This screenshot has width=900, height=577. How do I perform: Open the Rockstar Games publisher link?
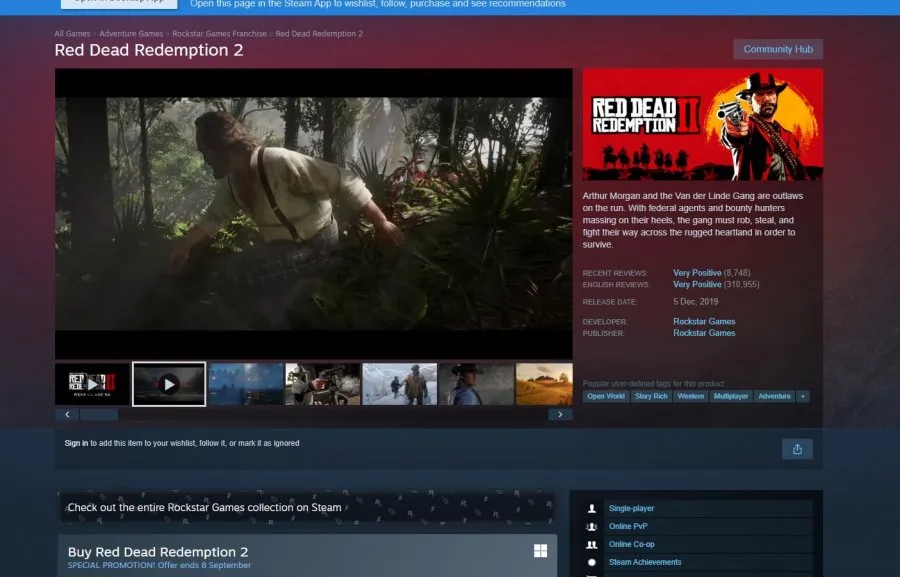coord(704,333)
